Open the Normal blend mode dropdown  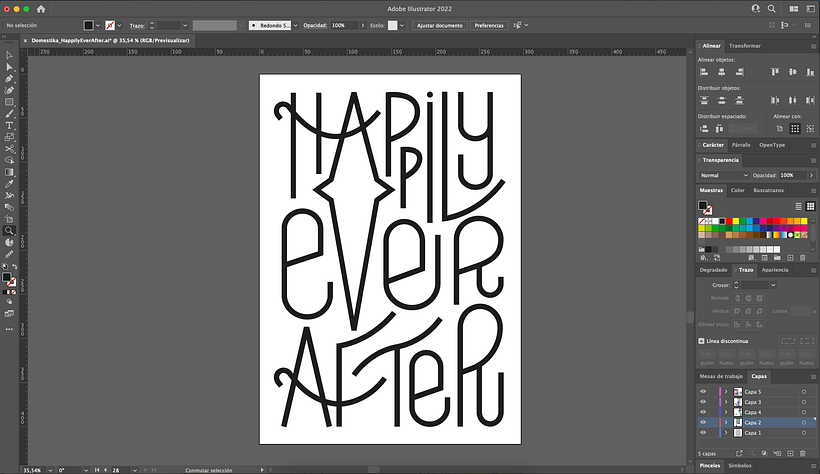pos(724,175)
